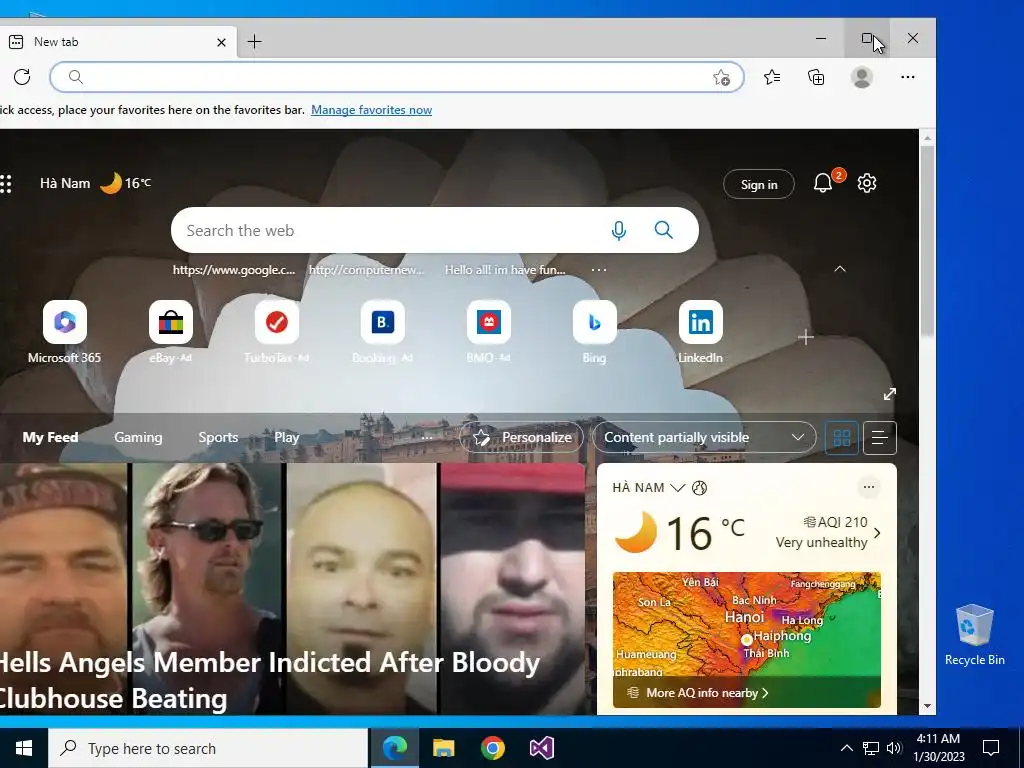Image resolution: width=1024 pixels, height=768 pixels.
Task: Click the Personalize button
Action: [521, 438]
